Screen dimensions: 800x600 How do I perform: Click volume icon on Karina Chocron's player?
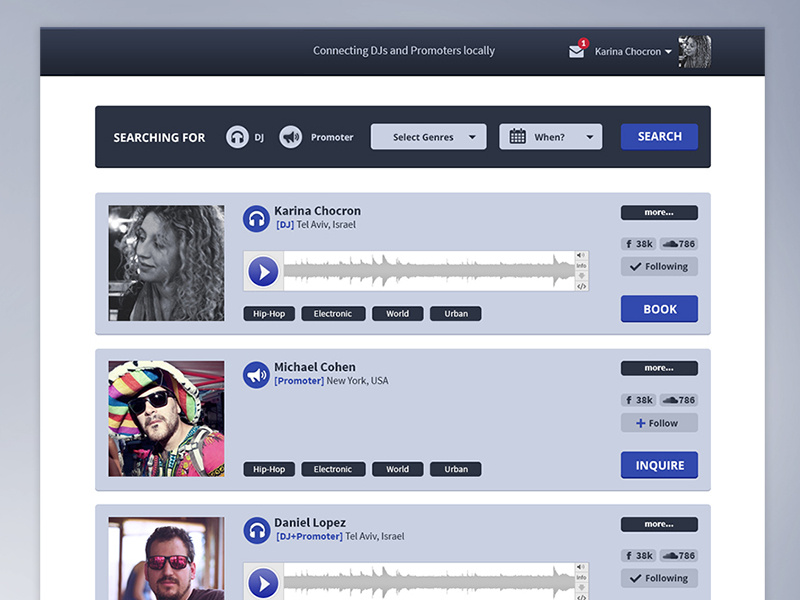coord(581,255)
